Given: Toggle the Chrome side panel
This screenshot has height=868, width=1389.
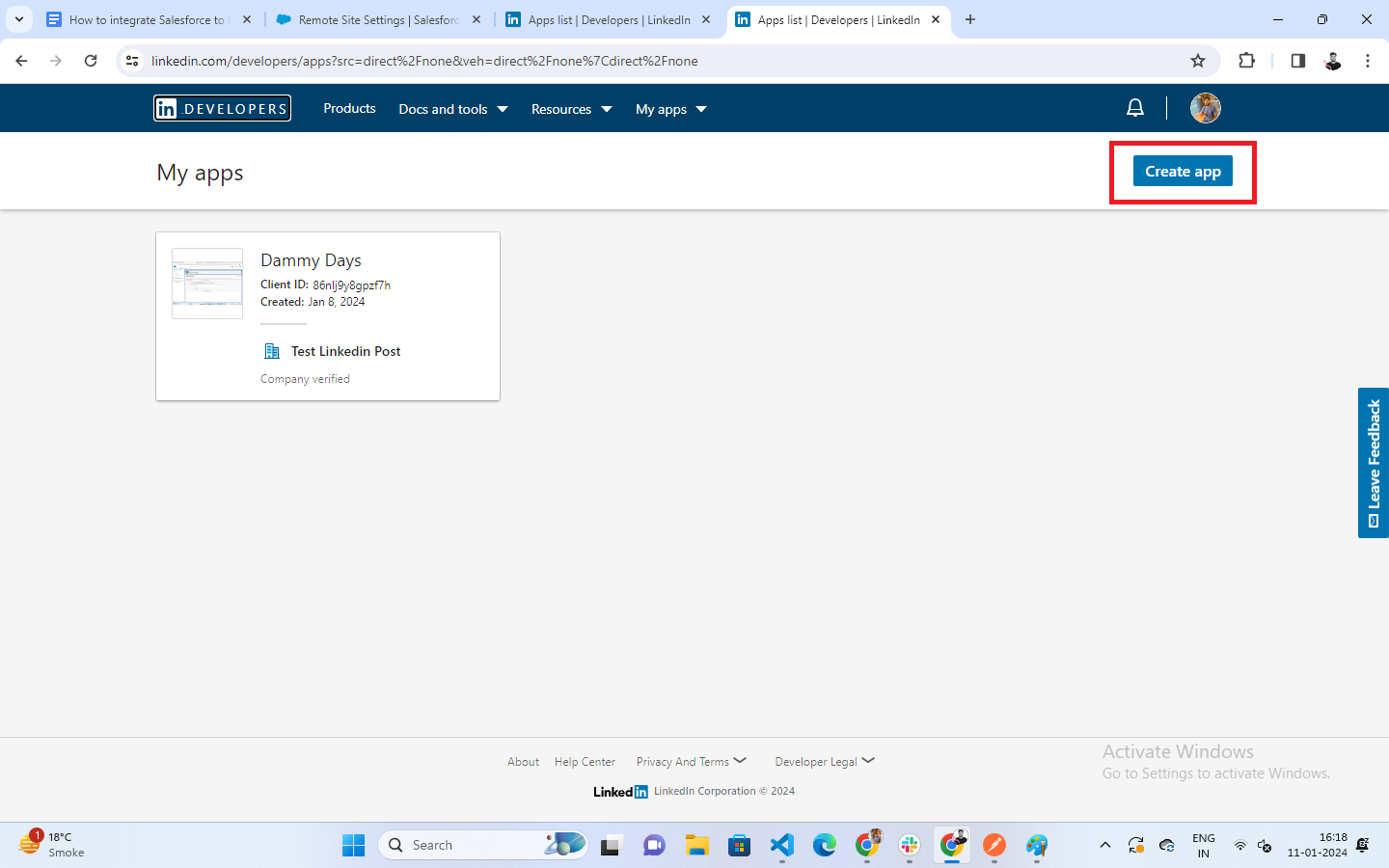Looking at the screenshot, I should [1297, 61].
